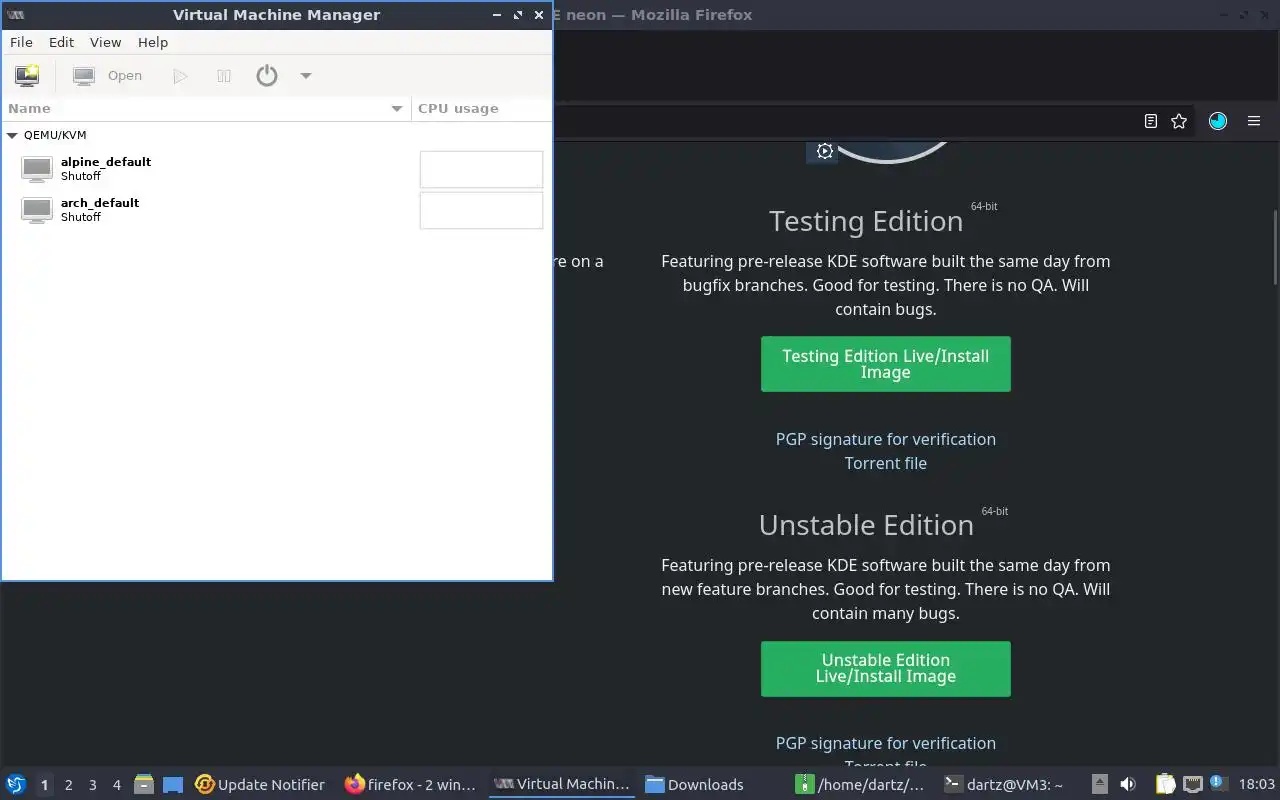Switch to /home/dartz archive window in taskbar
1280x800 pixels.
tap(859, 784)
